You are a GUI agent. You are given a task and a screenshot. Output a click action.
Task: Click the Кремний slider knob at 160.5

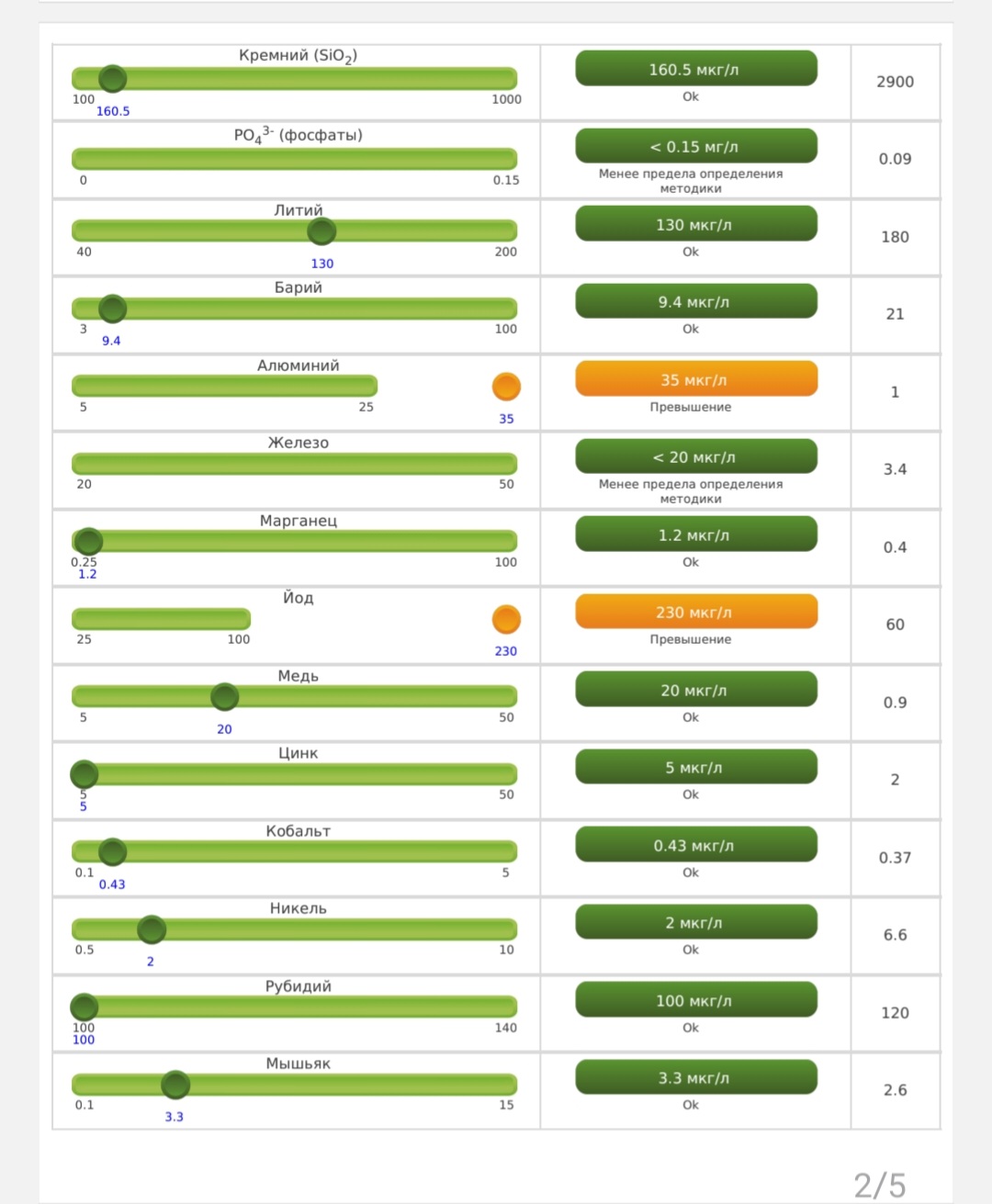pos(112,79)
